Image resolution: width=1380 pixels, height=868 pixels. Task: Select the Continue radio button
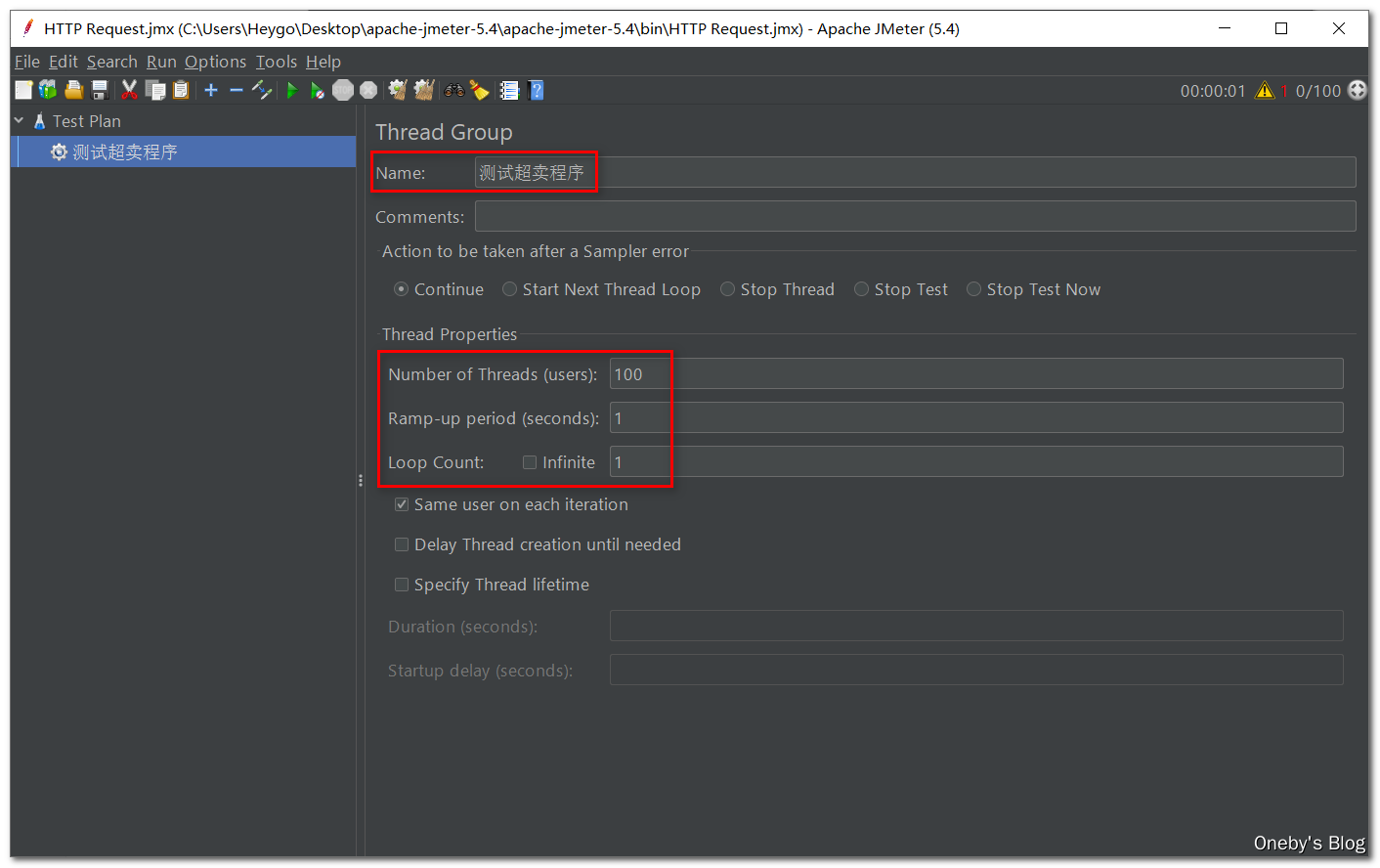(x=401, y=289)
